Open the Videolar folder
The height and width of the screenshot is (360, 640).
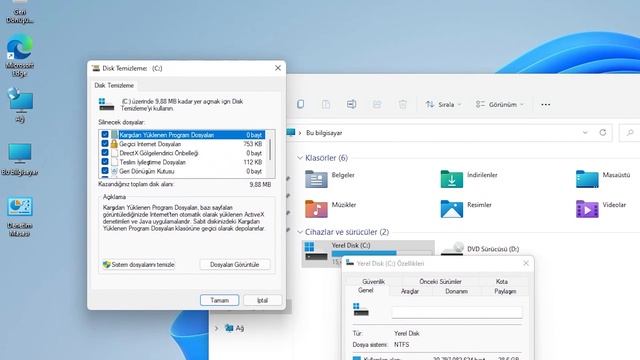click(x=601, y=209)
